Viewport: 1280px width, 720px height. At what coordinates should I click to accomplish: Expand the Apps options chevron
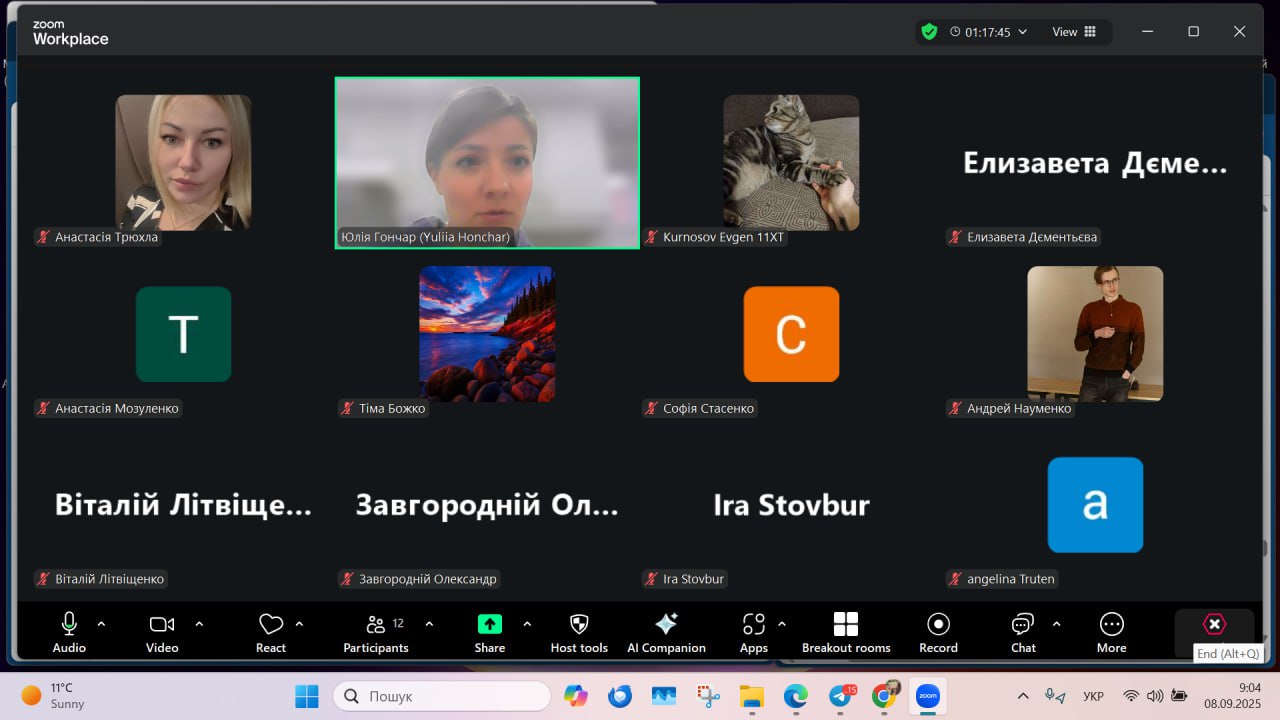click(x=782, y=624)
